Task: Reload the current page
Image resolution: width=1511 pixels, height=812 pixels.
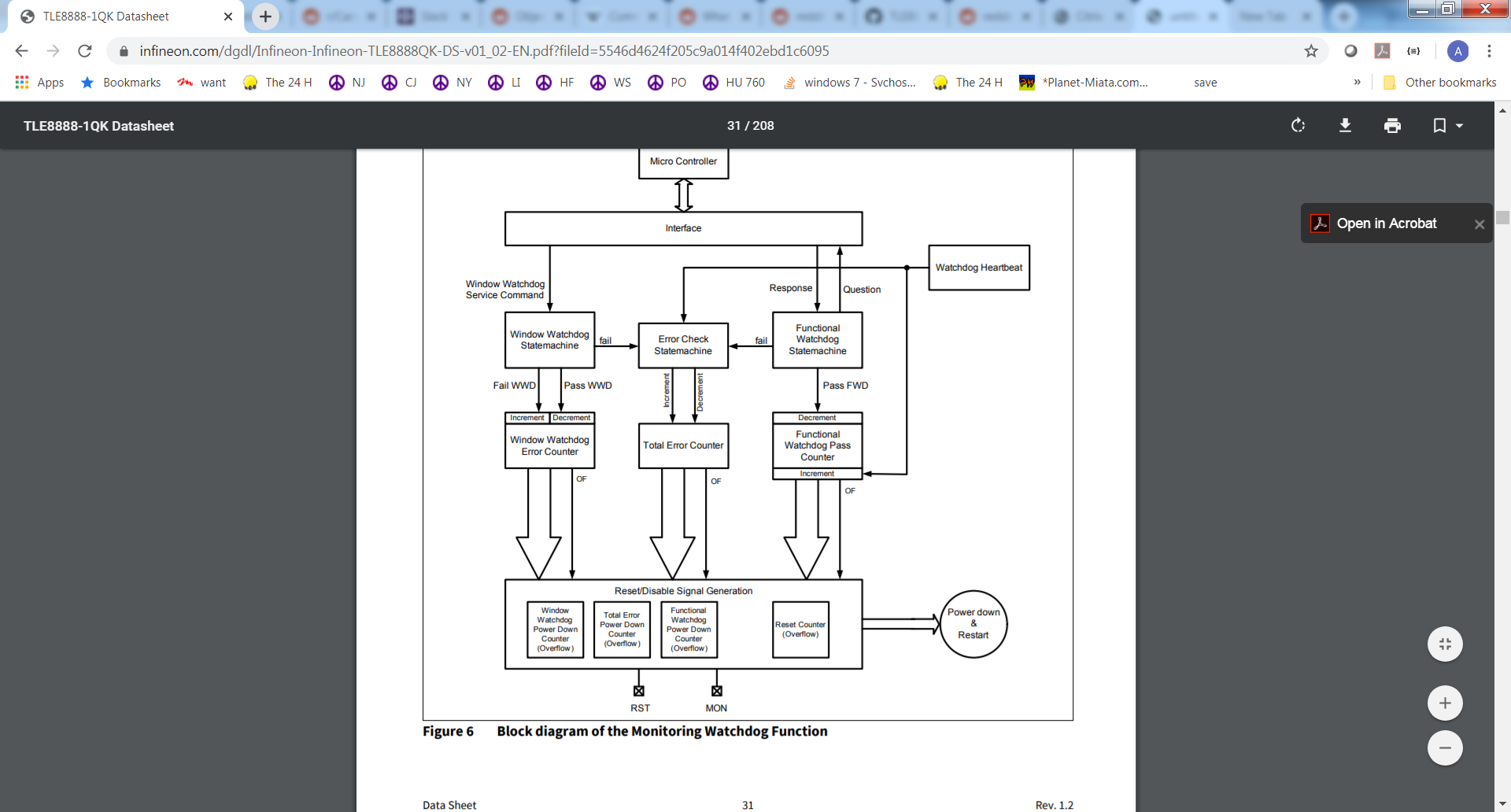Action: [84, 50]
